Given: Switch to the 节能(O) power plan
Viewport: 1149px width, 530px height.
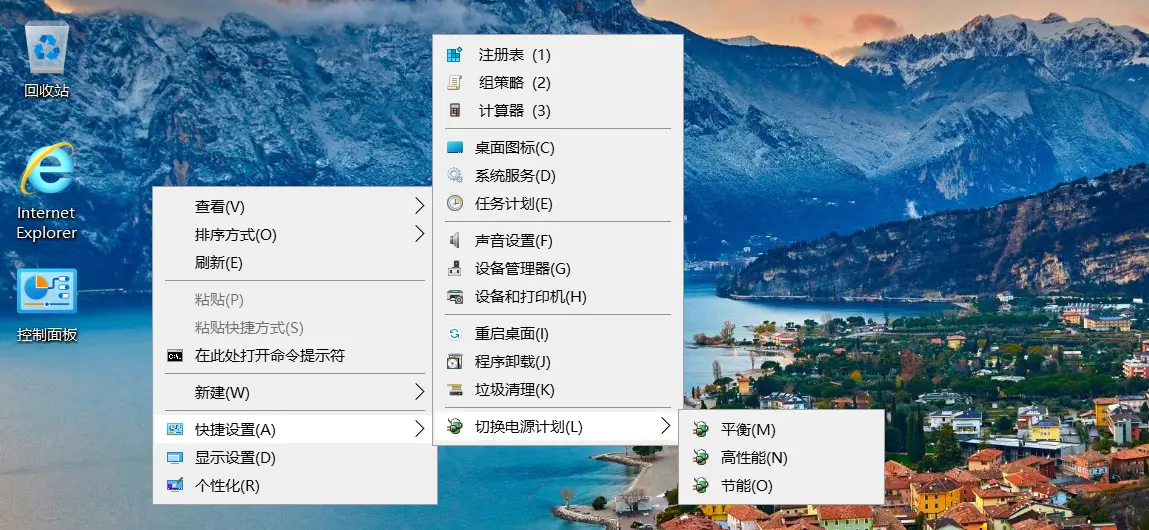Looking at the screenshot, I should pyautogui.click(x=782, y=485).
